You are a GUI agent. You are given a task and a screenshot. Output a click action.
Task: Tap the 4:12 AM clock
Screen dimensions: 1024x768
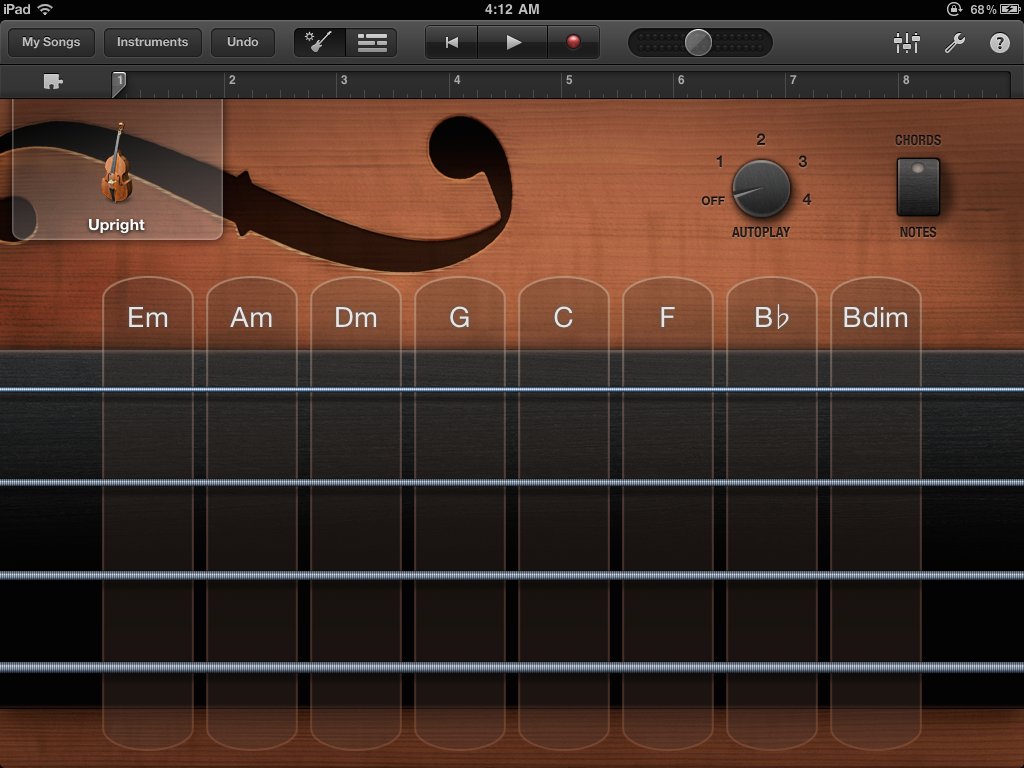[x=512, y=9]
